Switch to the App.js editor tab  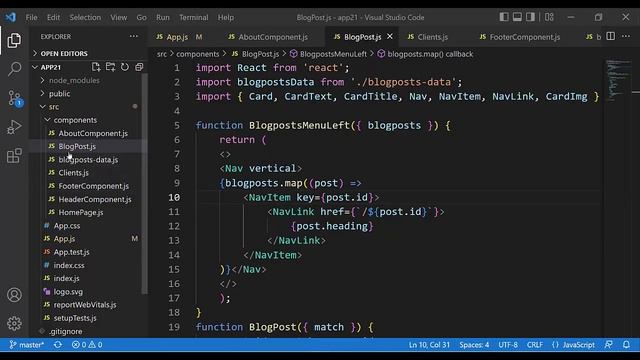pos(179,37)
